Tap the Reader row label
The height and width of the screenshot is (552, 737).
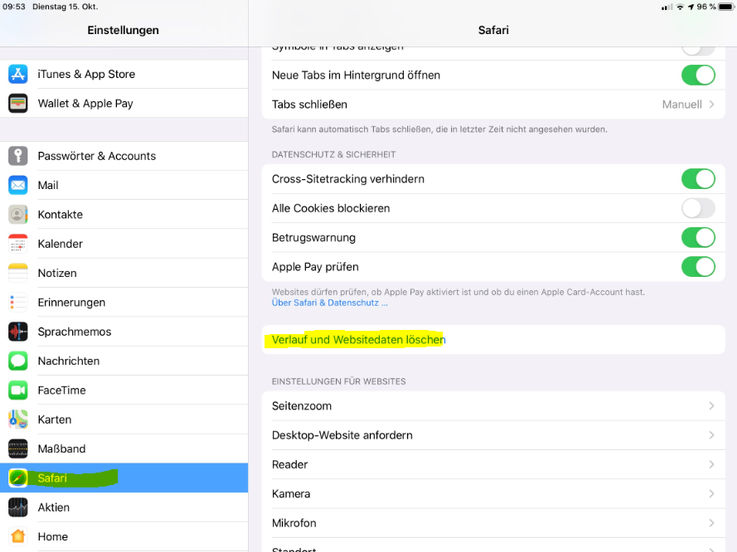pos(290,465)
